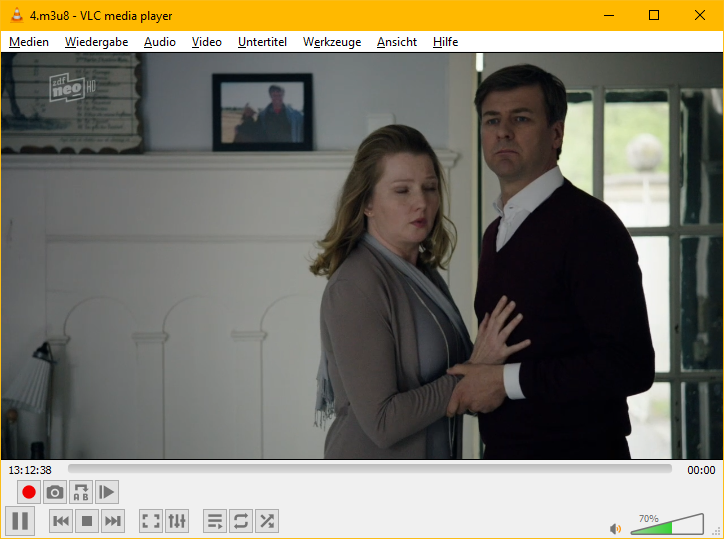Skip to next media track

coord(113,521)
